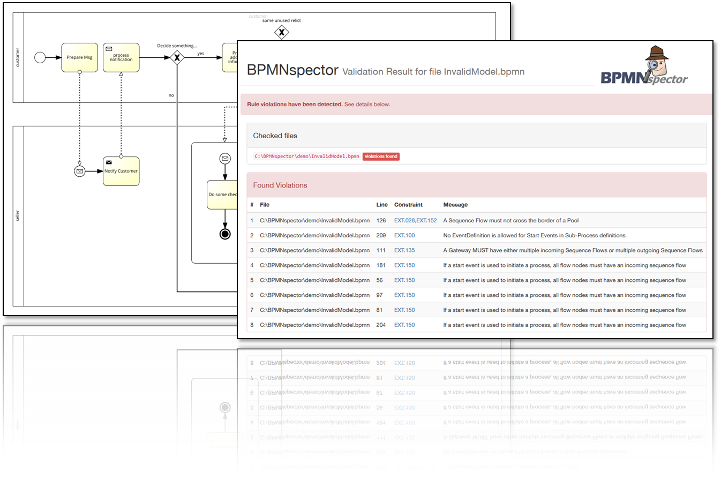Click line number 126 in row 1
721x492 pixels.
[381, 220]
